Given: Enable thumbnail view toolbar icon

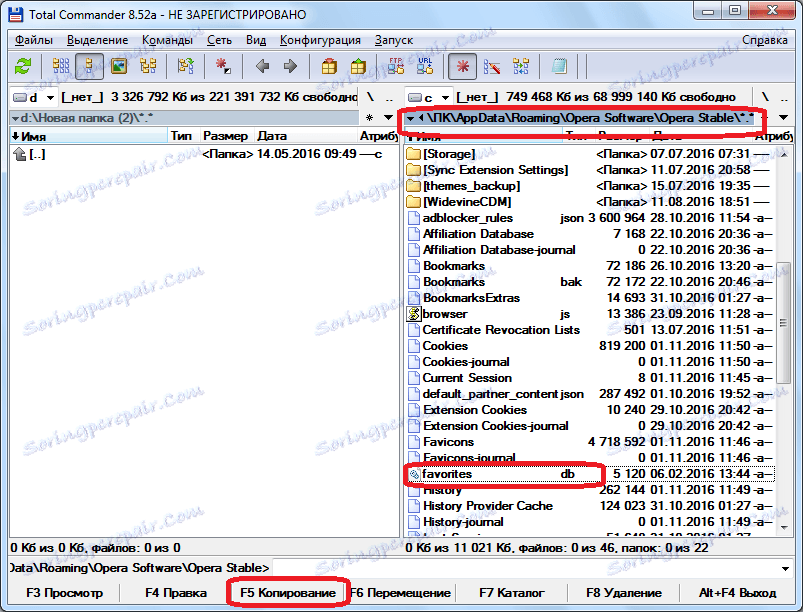Looking at the screenshot, I should click(x=119, y=66).
